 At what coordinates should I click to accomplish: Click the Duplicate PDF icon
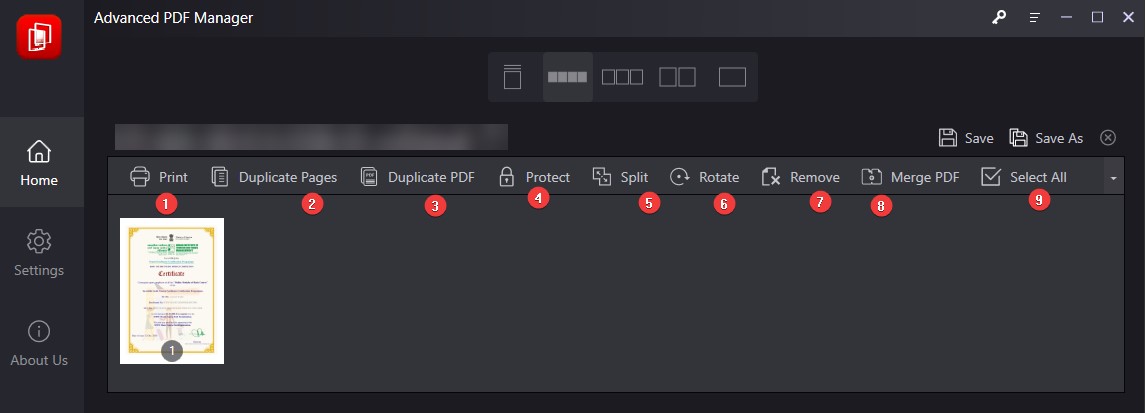(369, 177)
